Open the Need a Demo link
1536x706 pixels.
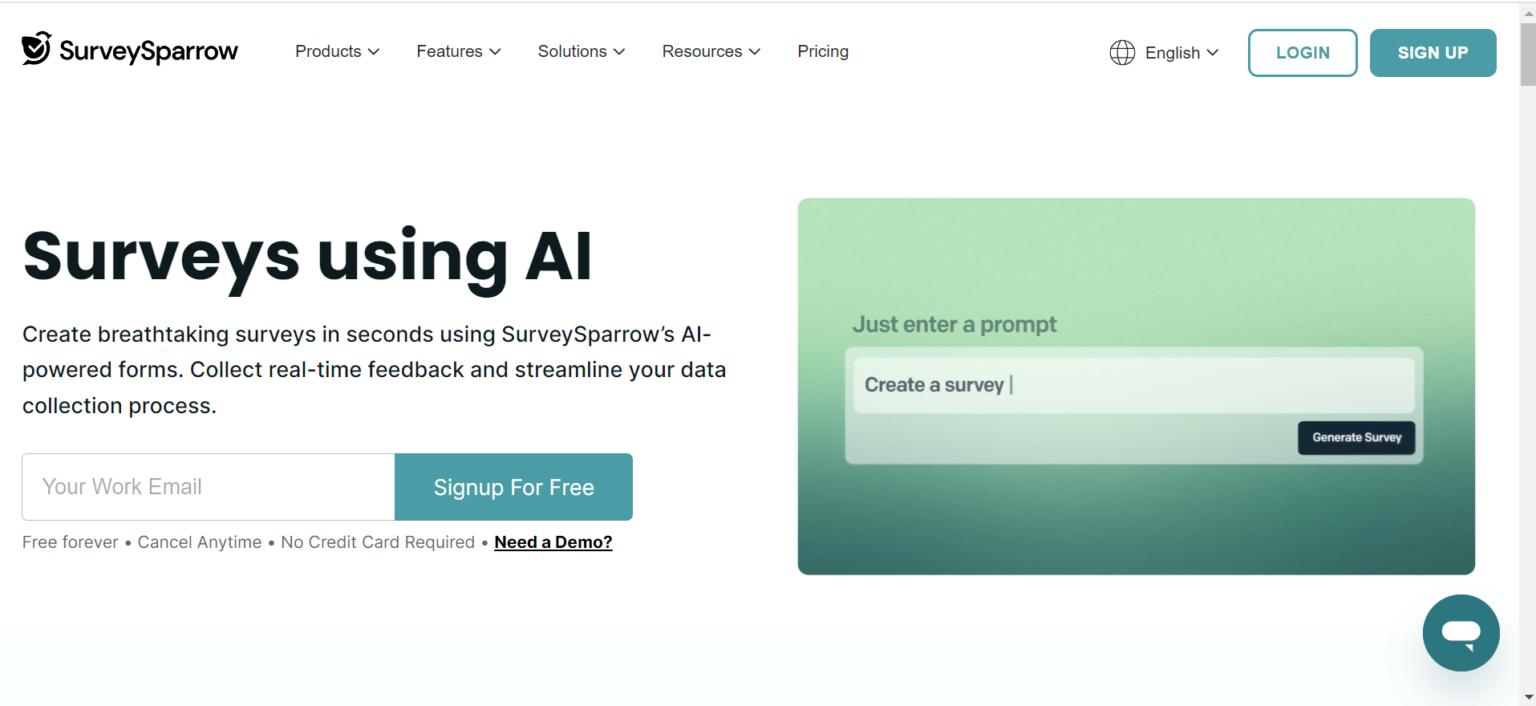click(x=553, y=541)
